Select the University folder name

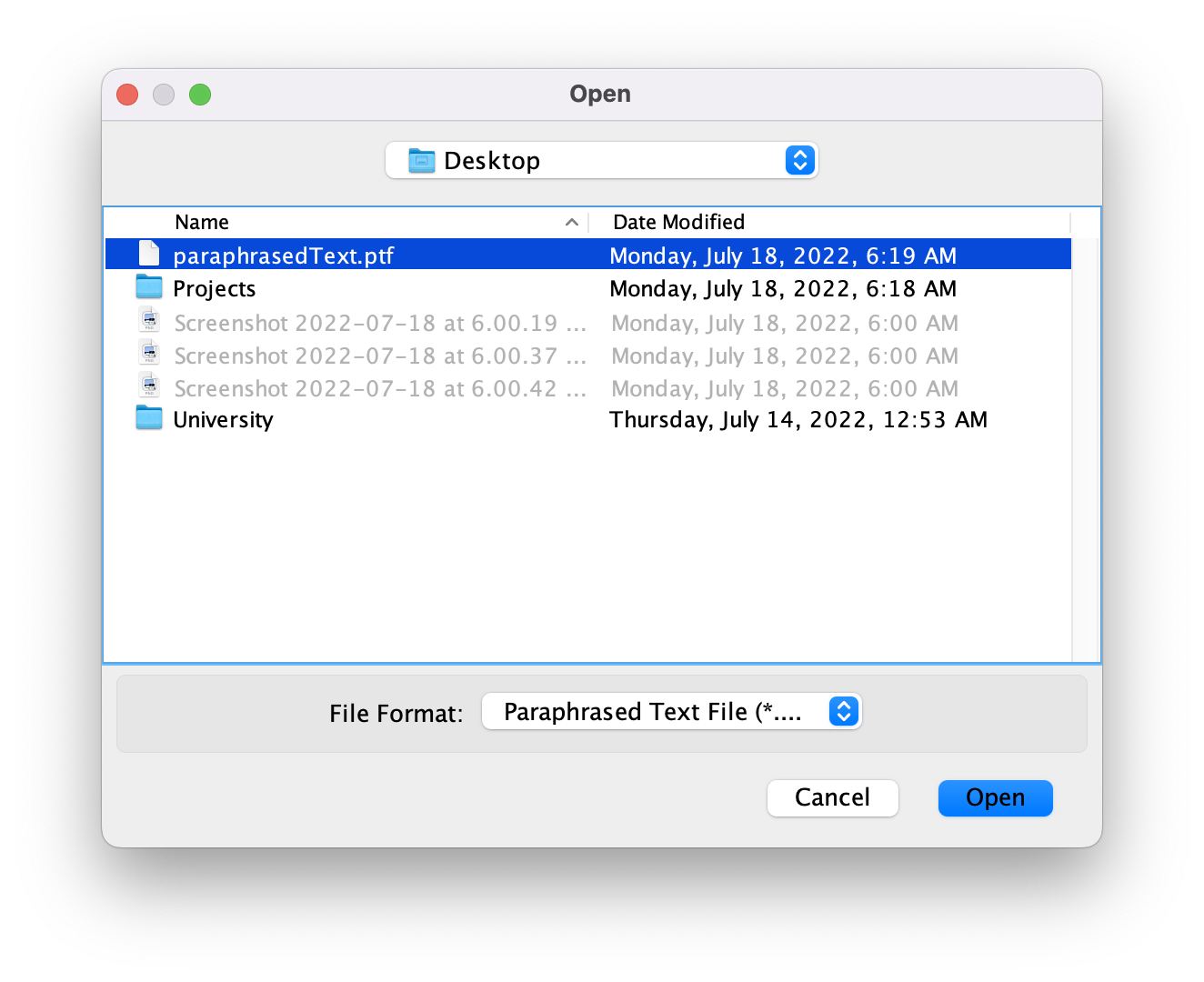coord(223,419)
